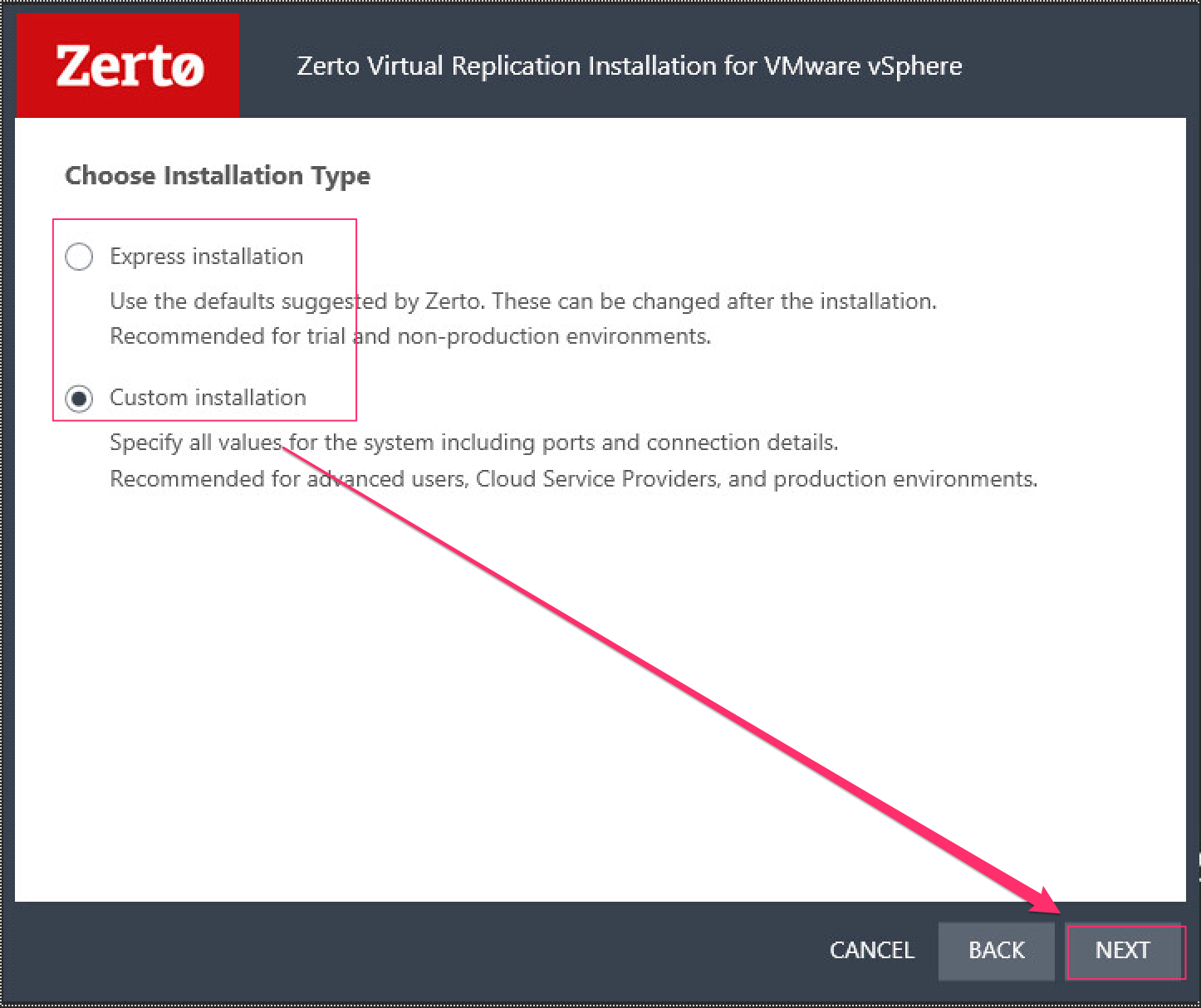The width and height of the screenshot is (1201, 1008).
Task: Click the Custom installation label text
Action: point(208,399)
